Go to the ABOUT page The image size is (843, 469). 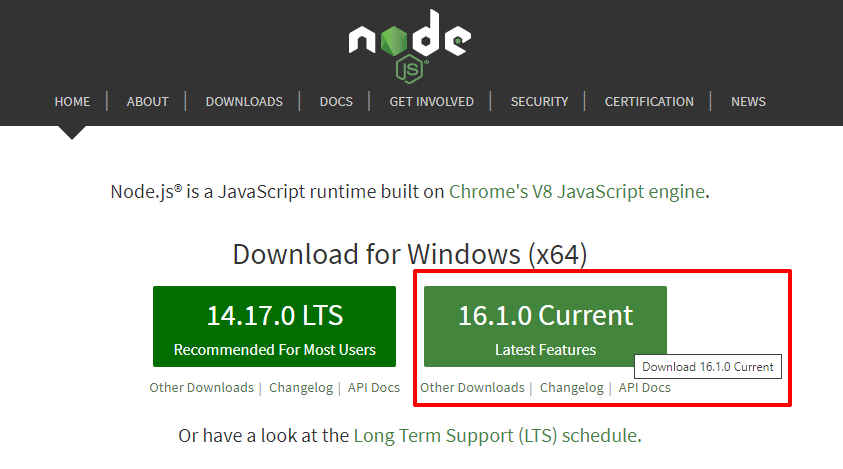coord(147,102)
